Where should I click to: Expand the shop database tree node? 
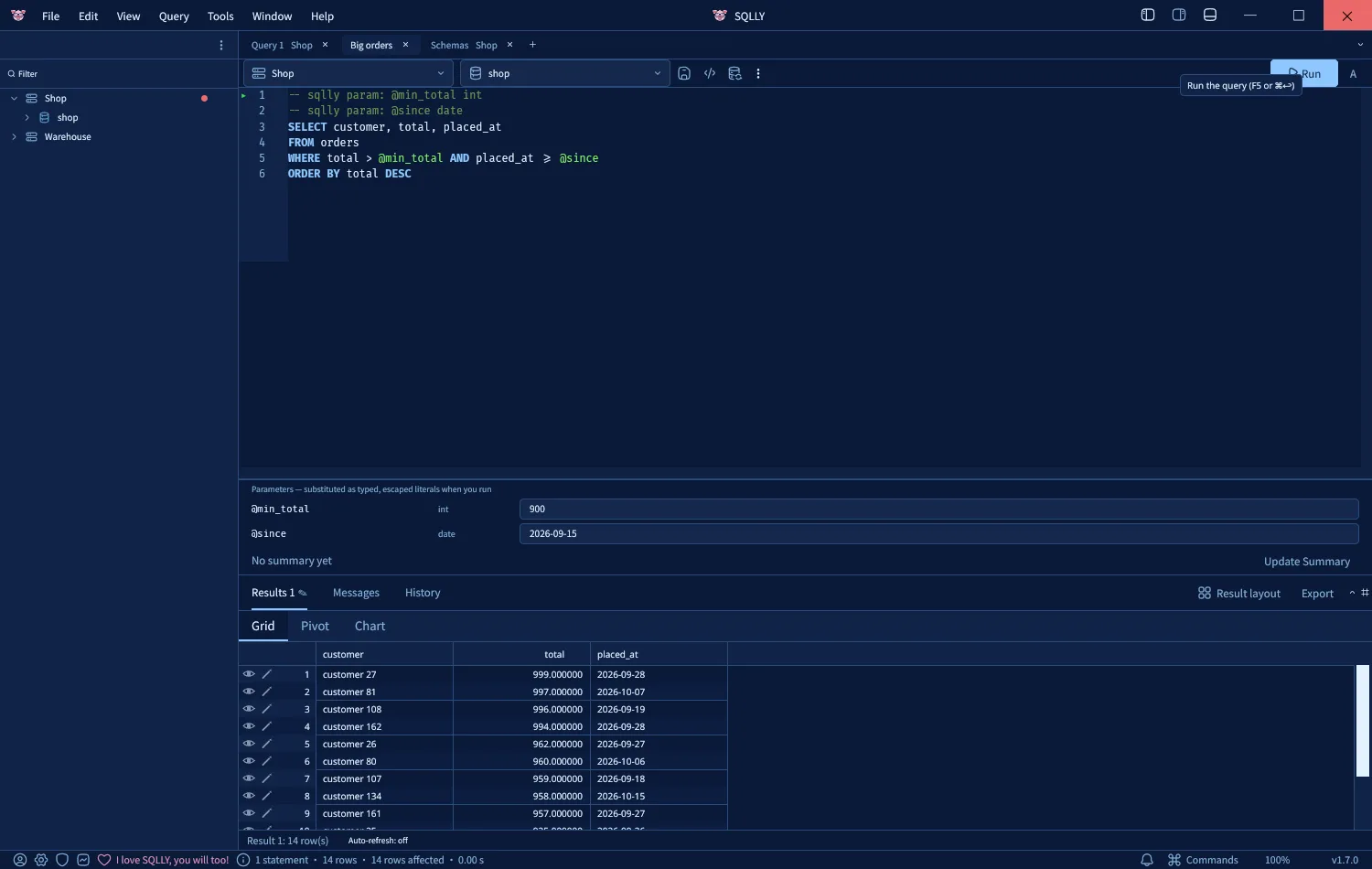point(27,117)
